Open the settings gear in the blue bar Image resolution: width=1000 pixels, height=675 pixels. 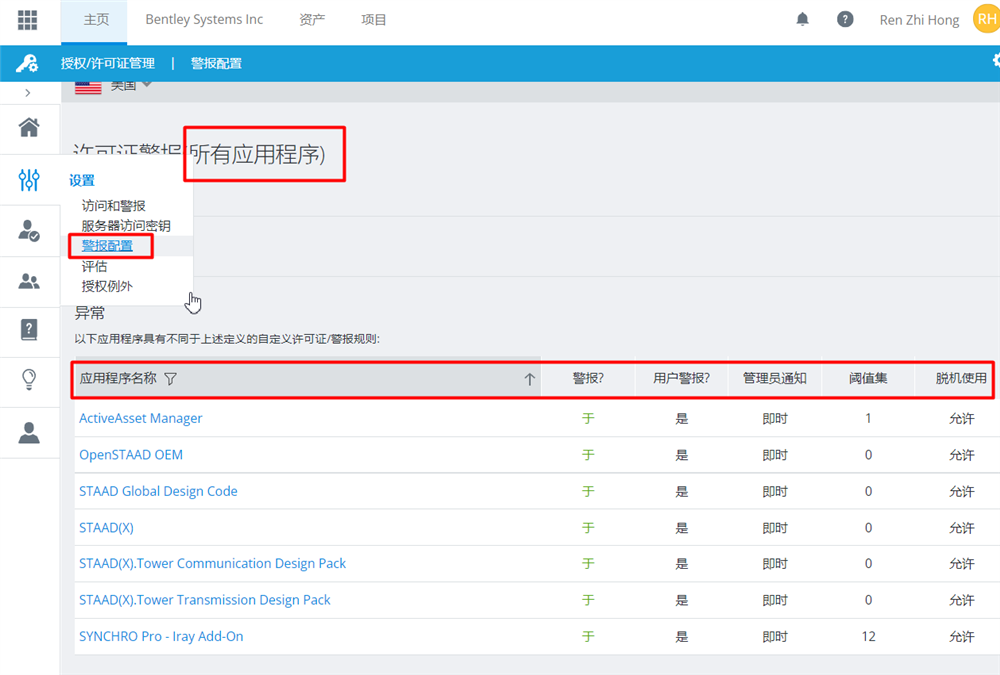pos(996,60)
